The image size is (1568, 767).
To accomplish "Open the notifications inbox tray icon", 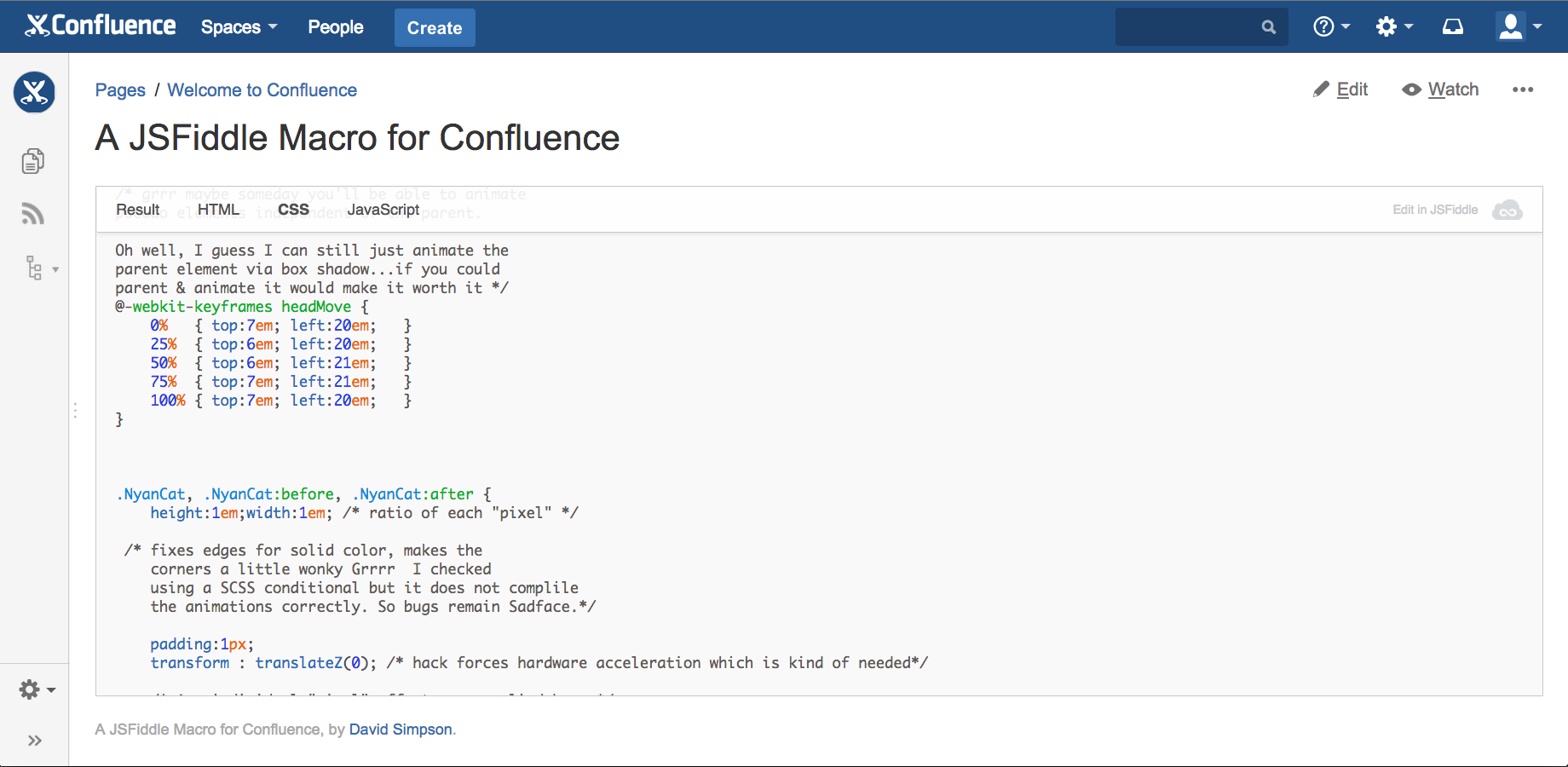I will 1453,27.
